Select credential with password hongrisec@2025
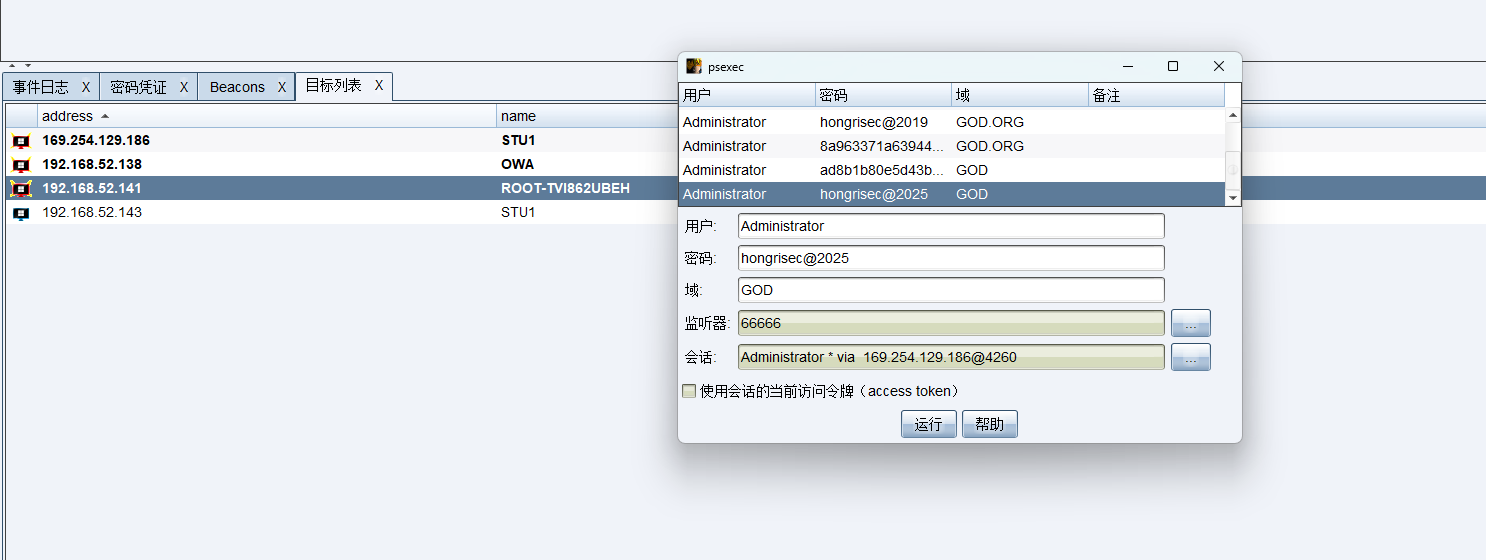 (951, 194)
